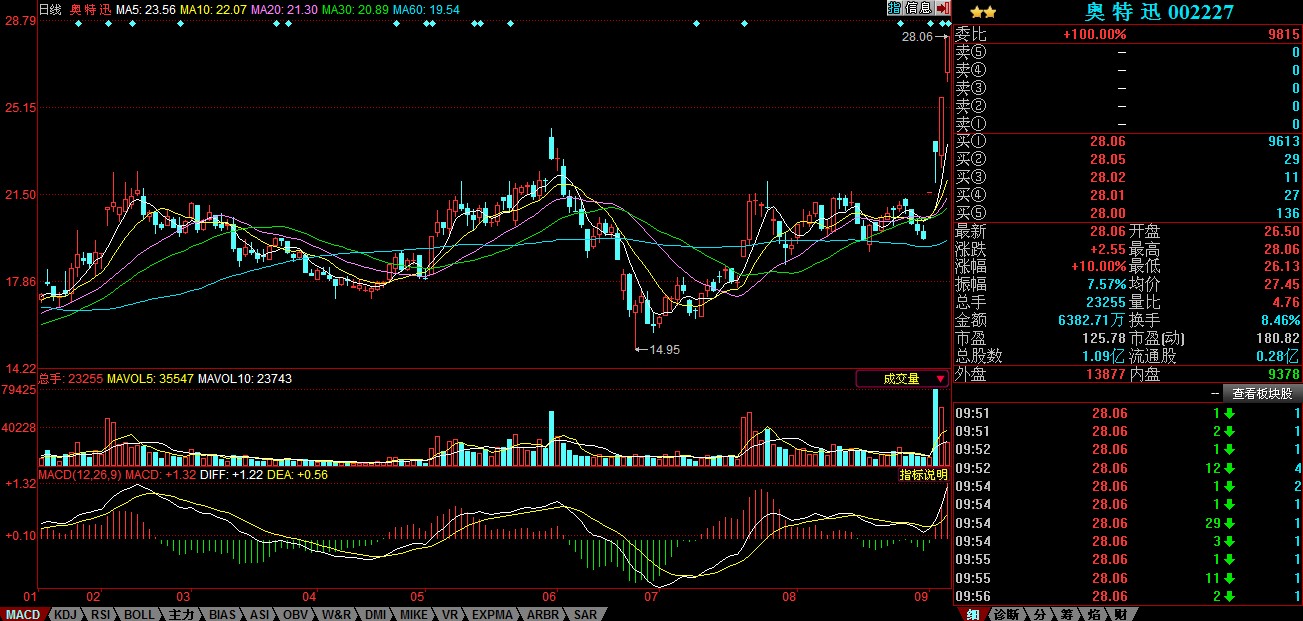Click the stock title 奥特迅 002227
Viewport: 1303px width, 621px height.
point(1160,12)
